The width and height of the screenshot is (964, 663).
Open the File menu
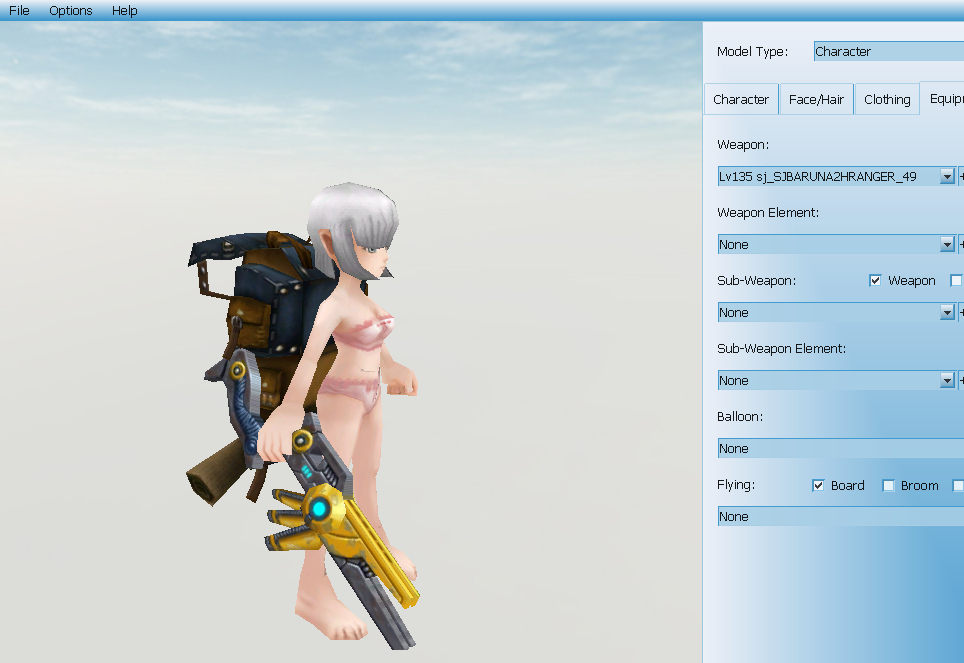coord(19,11)
